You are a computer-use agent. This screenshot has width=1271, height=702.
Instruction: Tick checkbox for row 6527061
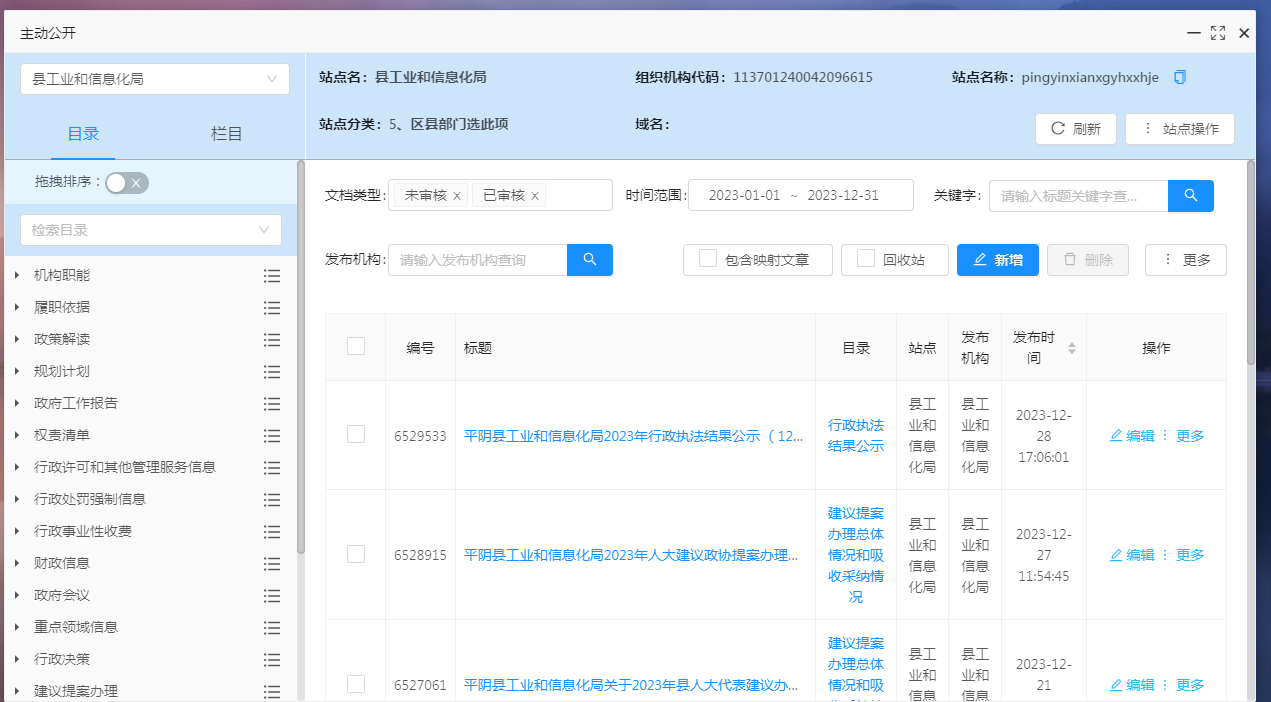click(x=356, y=684)
